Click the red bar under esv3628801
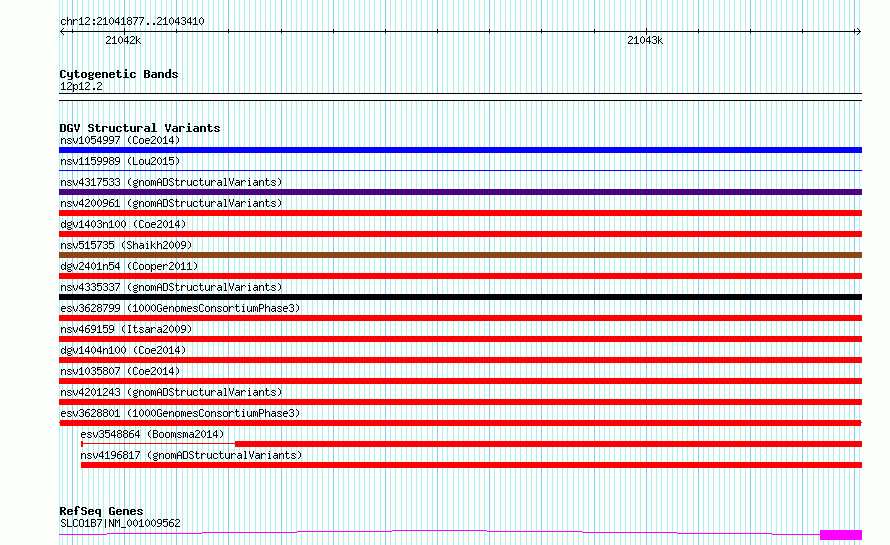Screen dimensions: 890x545 [460, 423]
